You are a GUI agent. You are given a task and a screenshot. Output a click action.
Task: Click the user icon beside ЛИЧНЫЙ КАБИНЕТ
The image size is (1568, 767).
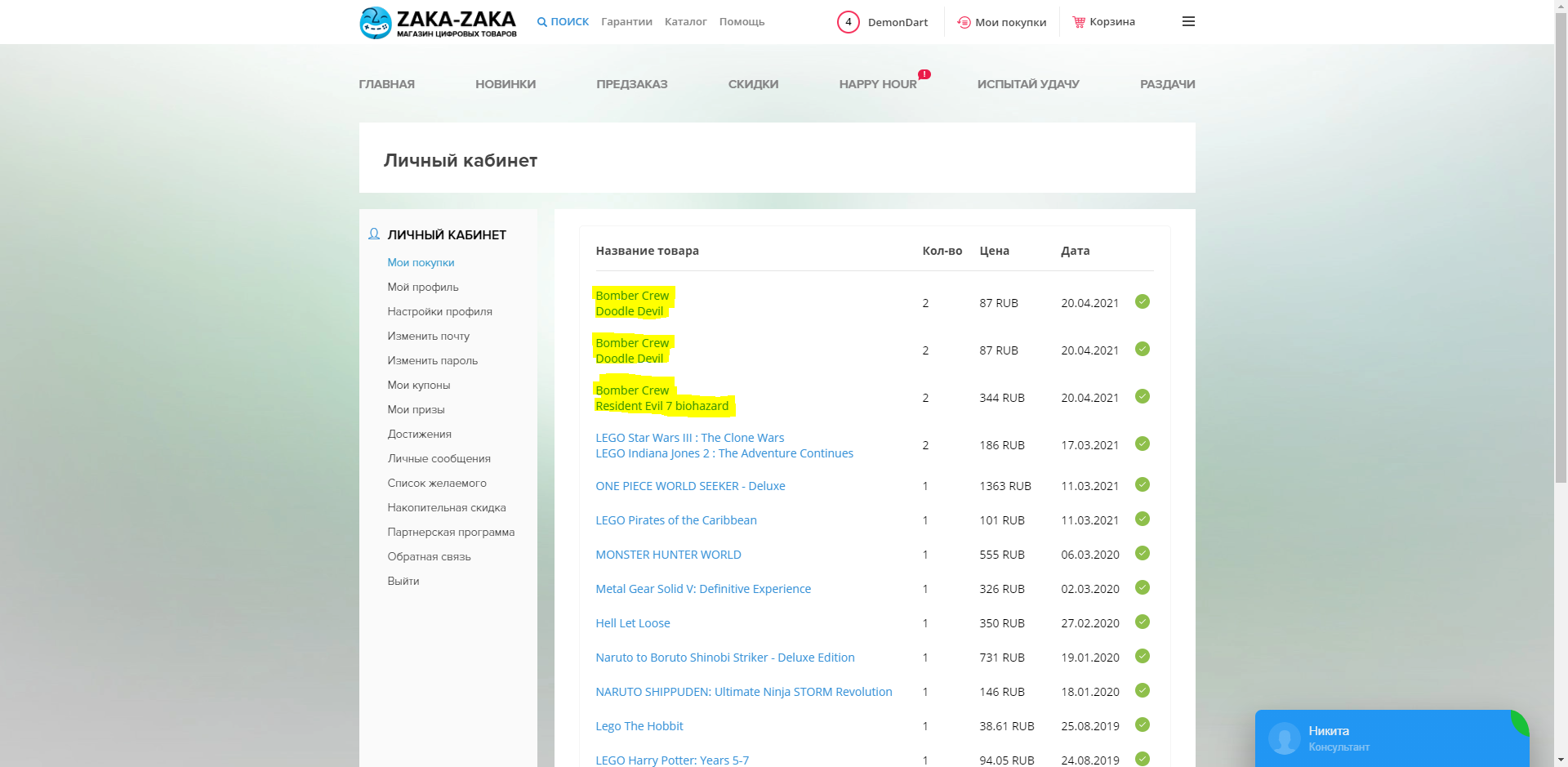click(374, 234)
